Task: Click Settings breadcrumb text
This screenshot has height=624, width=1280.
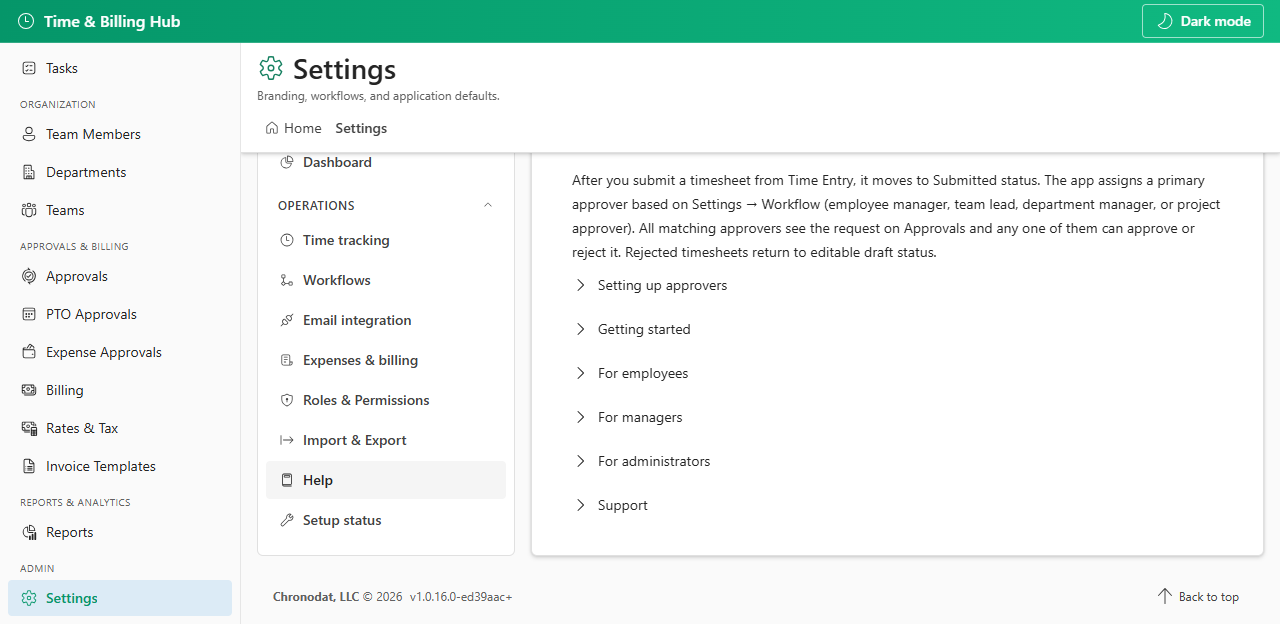Action: pos(361,128)
